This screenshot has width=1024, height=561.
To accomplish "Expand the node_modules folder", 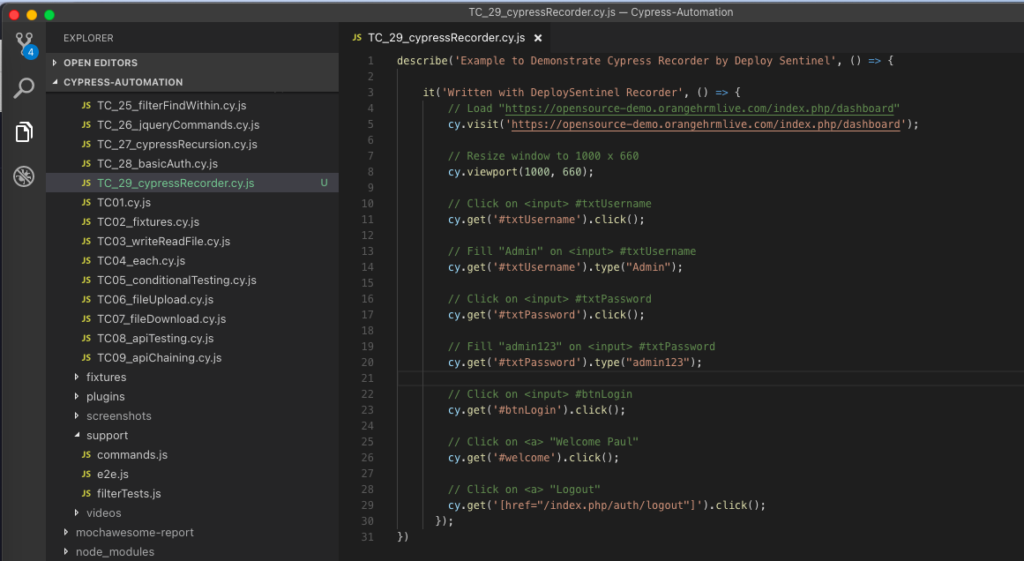I will [66, 552].
